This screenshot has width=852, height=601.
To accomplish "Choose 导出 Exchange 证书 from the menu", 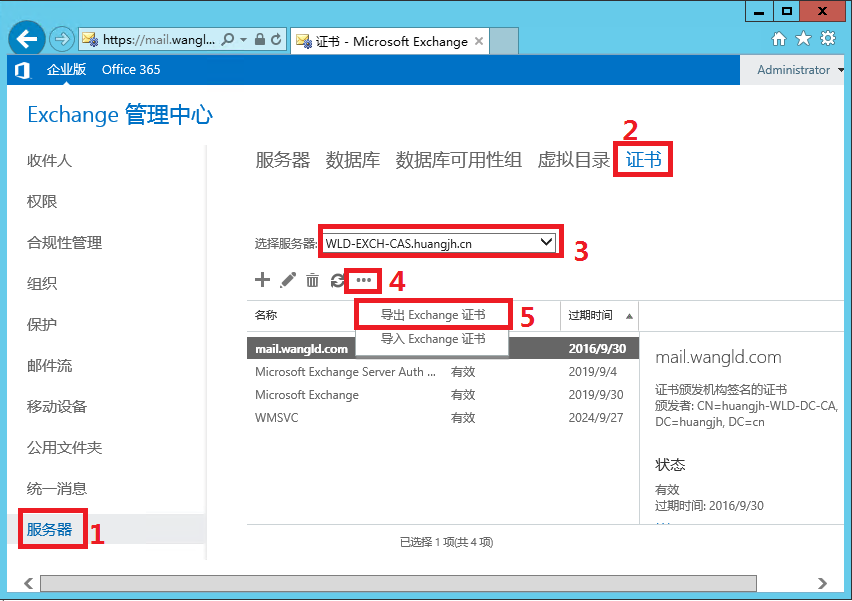I will click(x=433, y=315).
